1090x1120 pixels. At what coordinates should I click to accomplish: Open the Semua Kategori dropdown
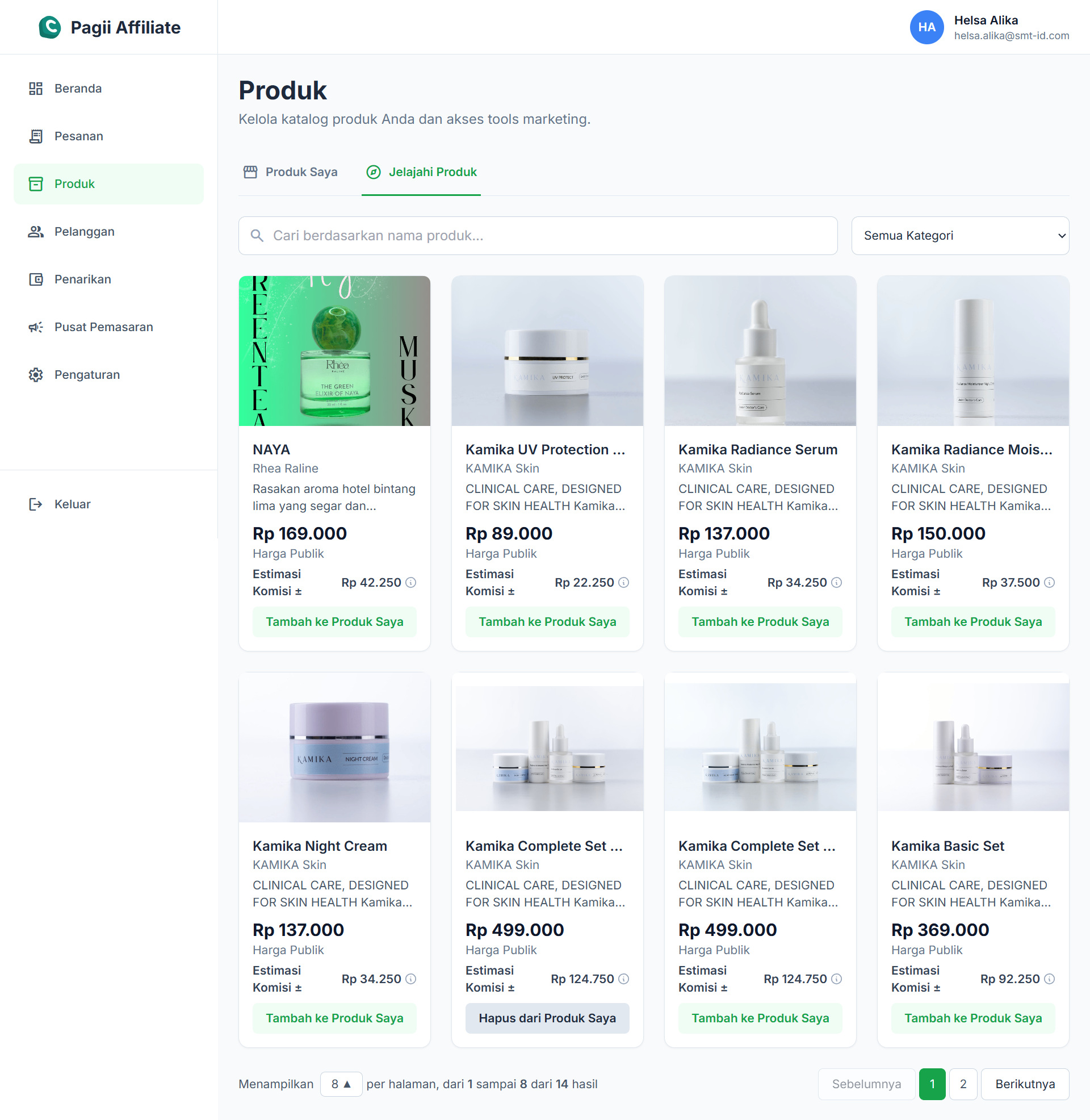tap(961, 235)
